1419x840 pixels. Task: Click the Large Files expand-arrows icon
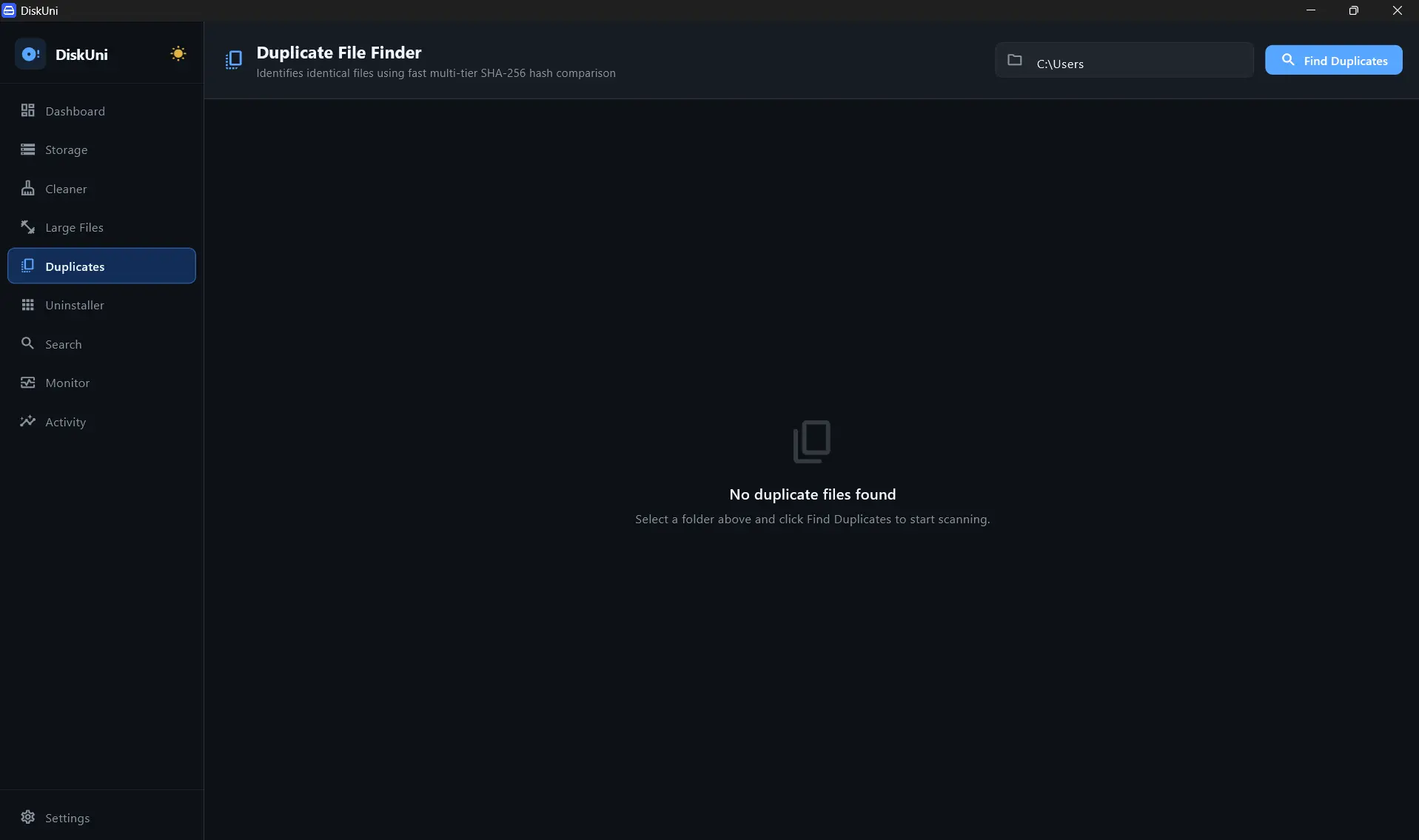point(28,226)
